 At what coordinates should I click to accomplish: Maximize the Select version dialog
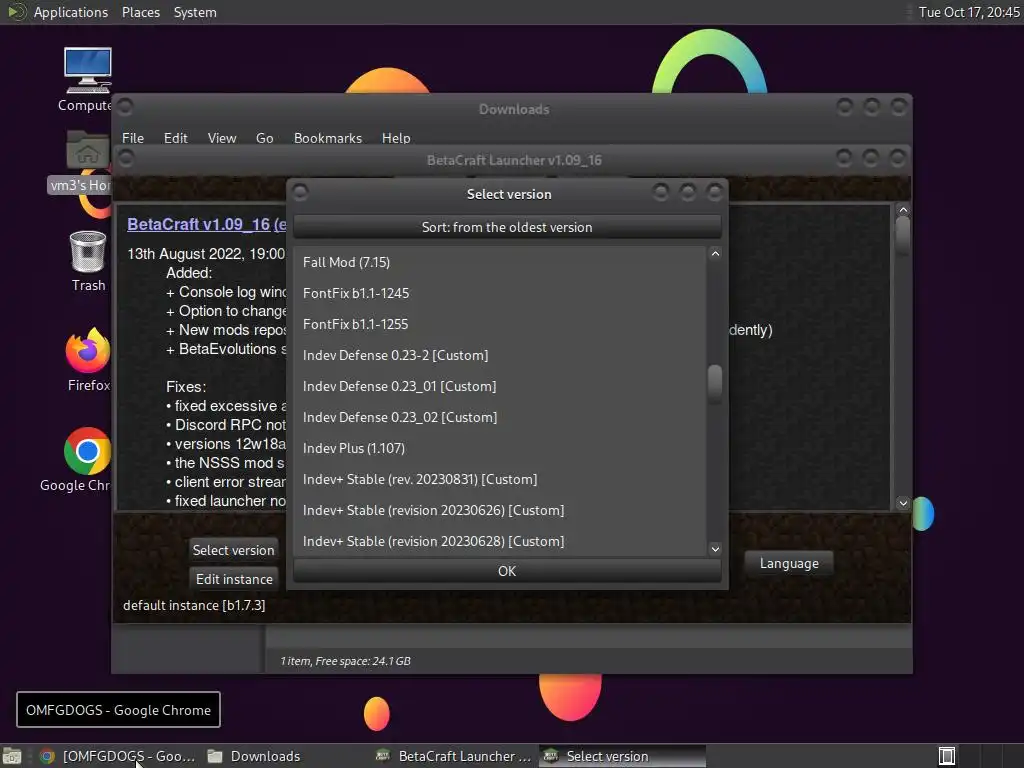(x=687, y=192)
